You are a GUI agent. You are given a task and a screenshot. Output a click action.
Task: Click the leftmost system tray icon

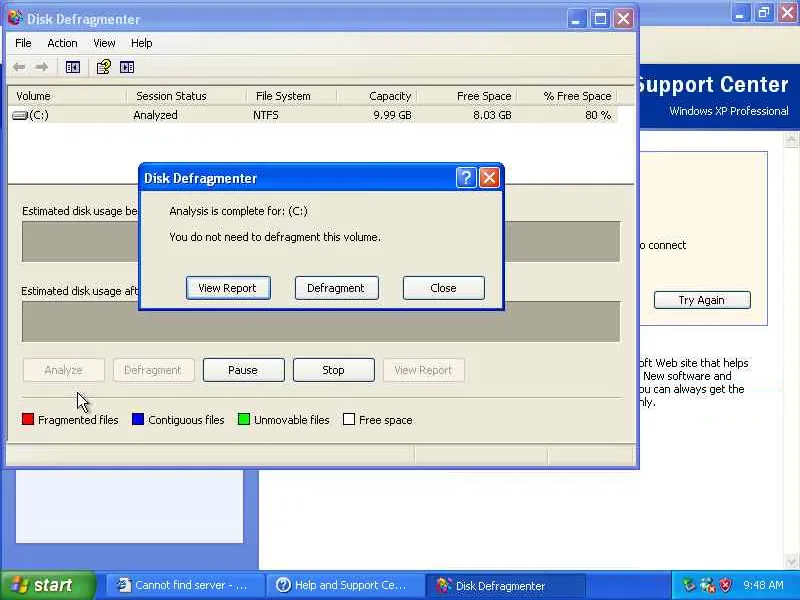(x=689, y=585)
